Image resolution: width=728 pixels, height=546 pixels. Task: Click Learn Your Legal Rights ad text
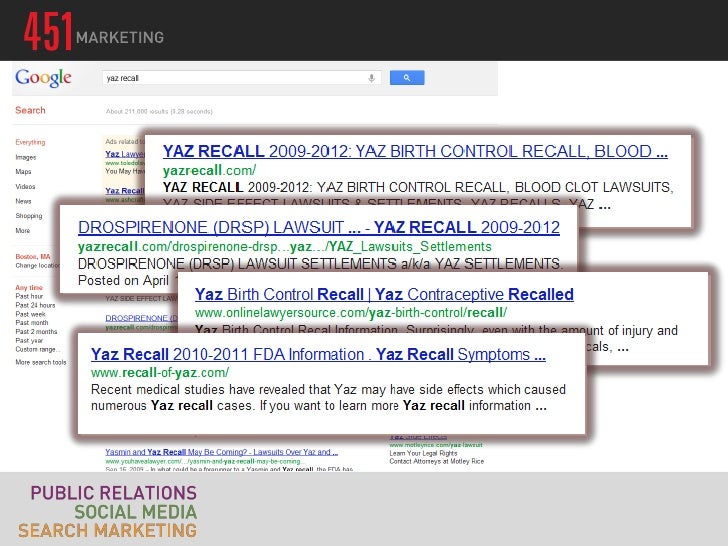[423, 453]
